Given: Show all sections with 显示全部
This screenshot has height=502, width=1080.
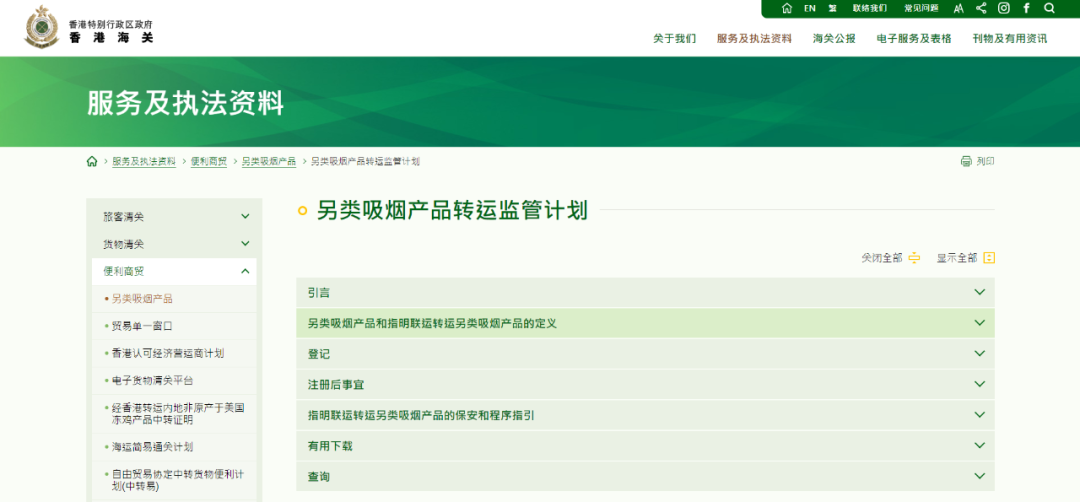Looking at the screenshot, I should (x=965, y=258).
